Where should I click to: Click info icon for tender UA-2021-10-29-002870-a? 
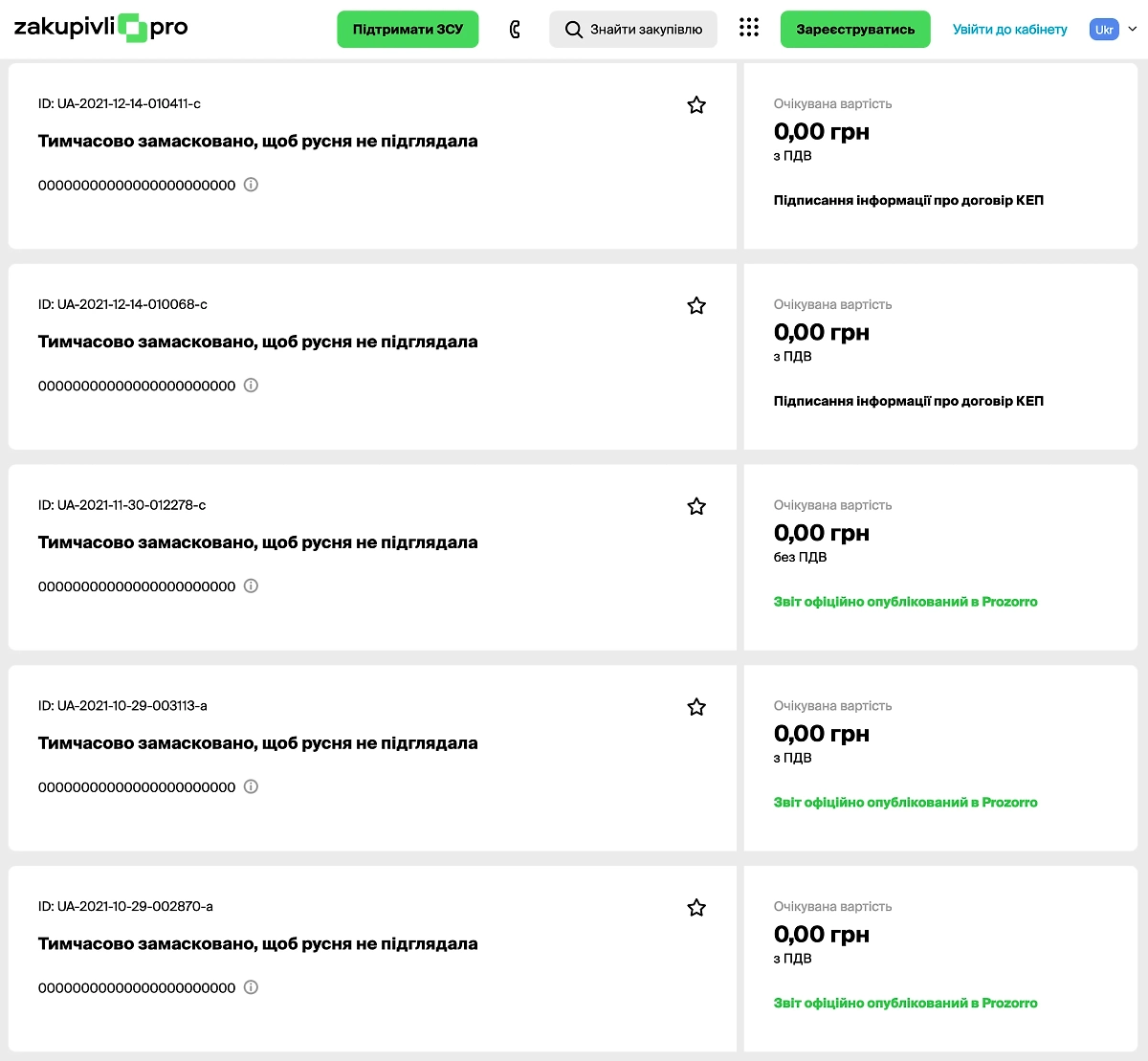tap(251, 987)
